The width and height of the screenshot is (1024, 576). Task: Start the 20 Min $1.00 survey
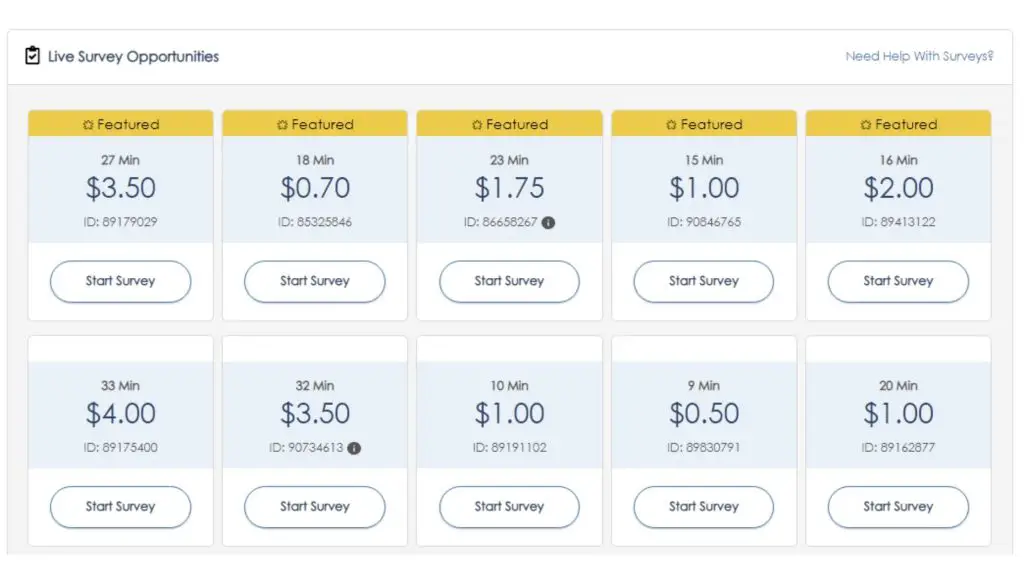pyautogui.click(x=898, y=507)
